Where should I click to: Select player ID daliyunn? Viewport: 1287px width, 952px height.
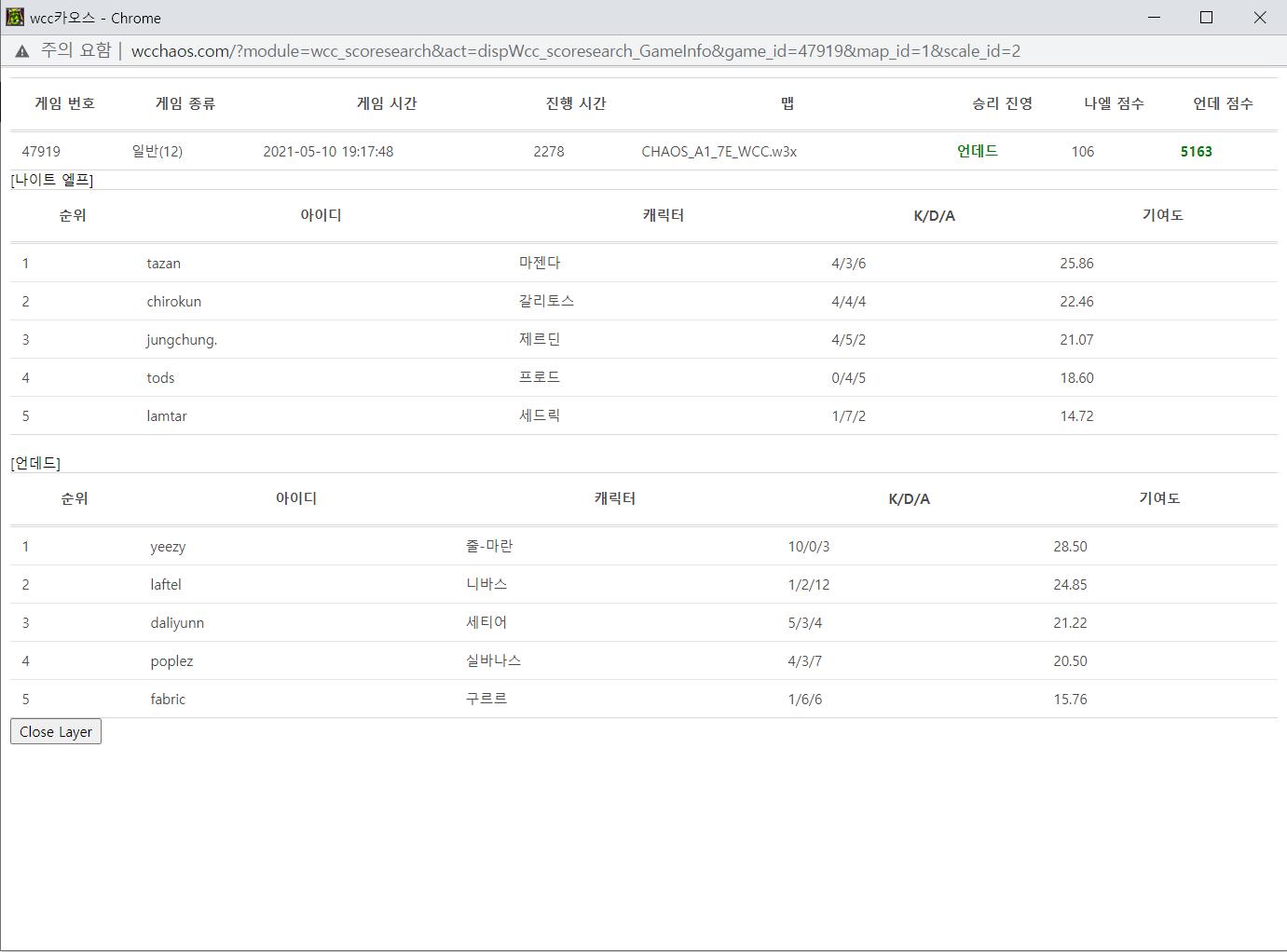click(x=177, y=622)
